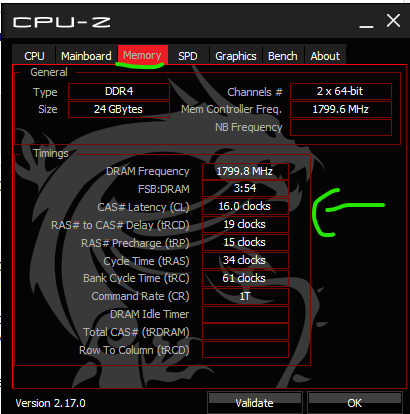Select the DRAM Frequency 1799.8 MHz field
The image size is (410, 414).
[x=245, y=171]
